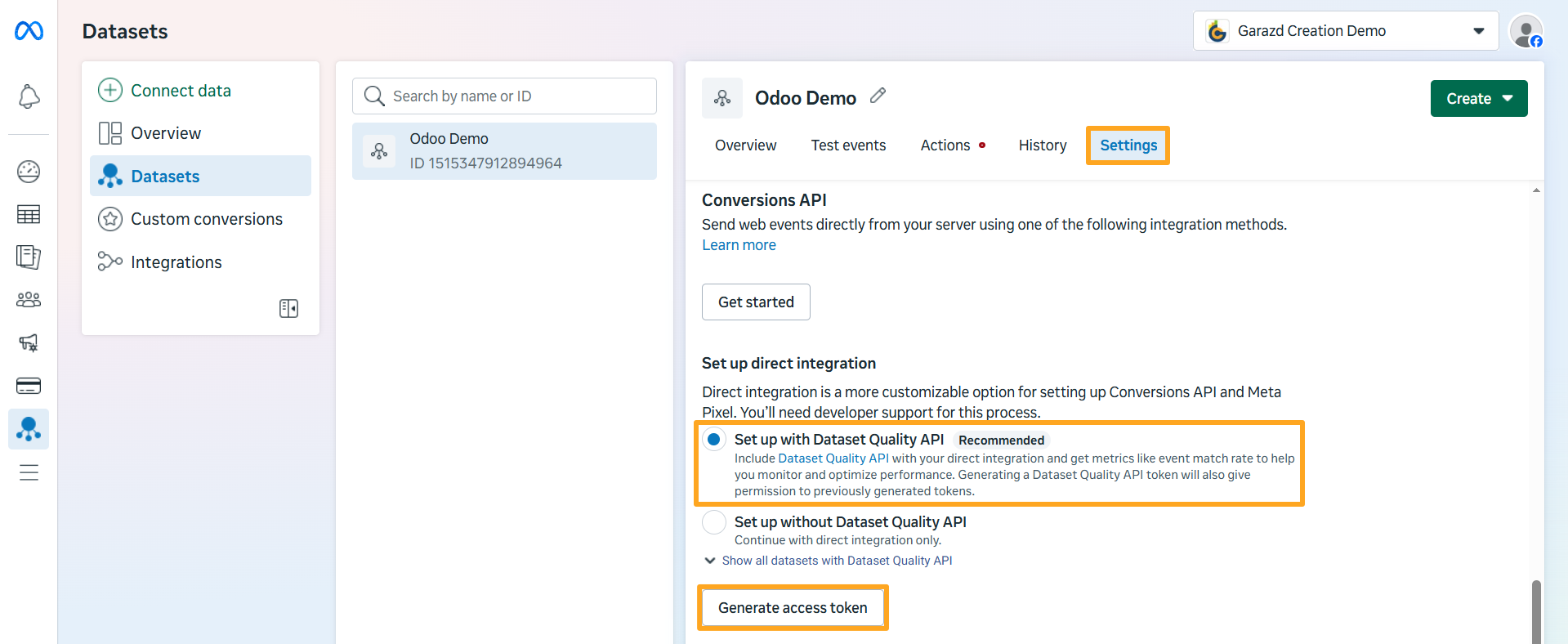Open the Learn more link
Viewport: 1568px width, 644px height.
click(x=739, y=245)
